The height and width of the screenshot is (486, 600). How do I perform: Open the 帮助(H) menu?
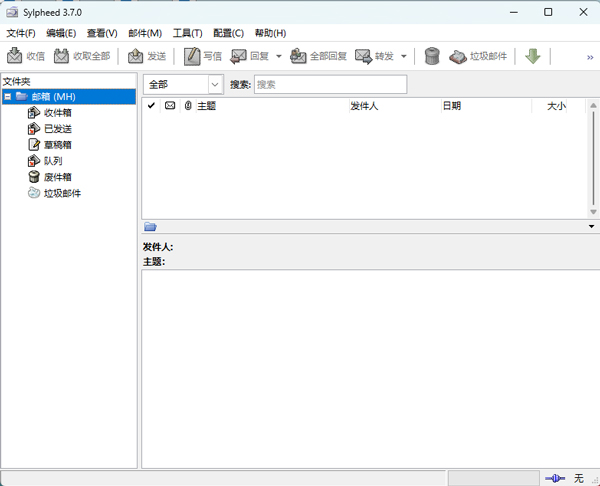coord(270,33)
